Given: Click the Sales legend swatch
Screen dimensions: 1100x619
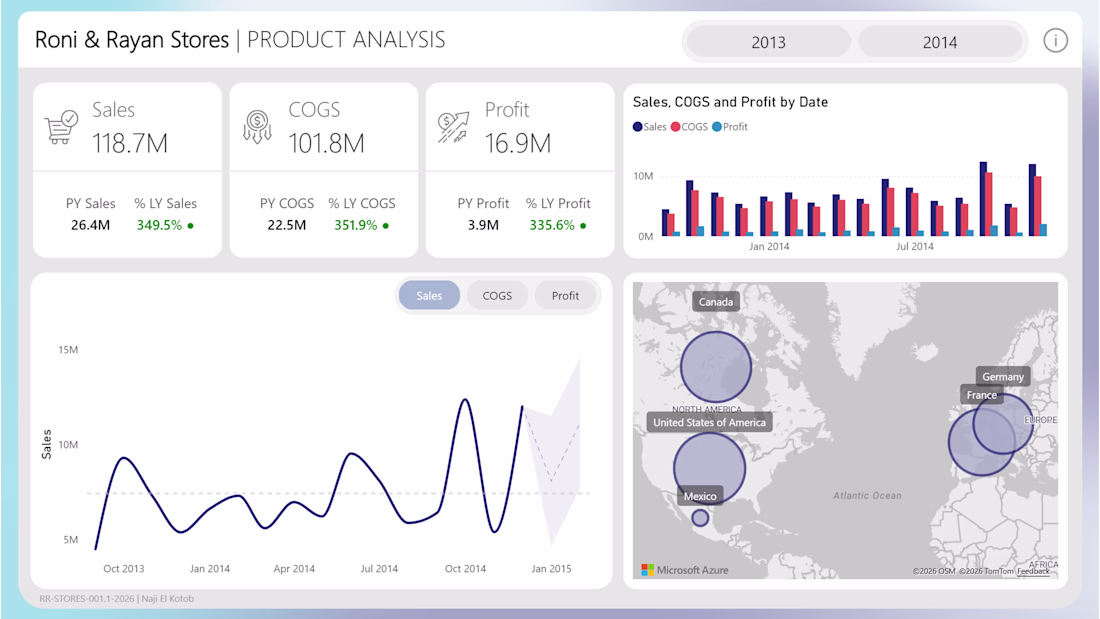Looking at the screenshot, I should tap(638, 127).
